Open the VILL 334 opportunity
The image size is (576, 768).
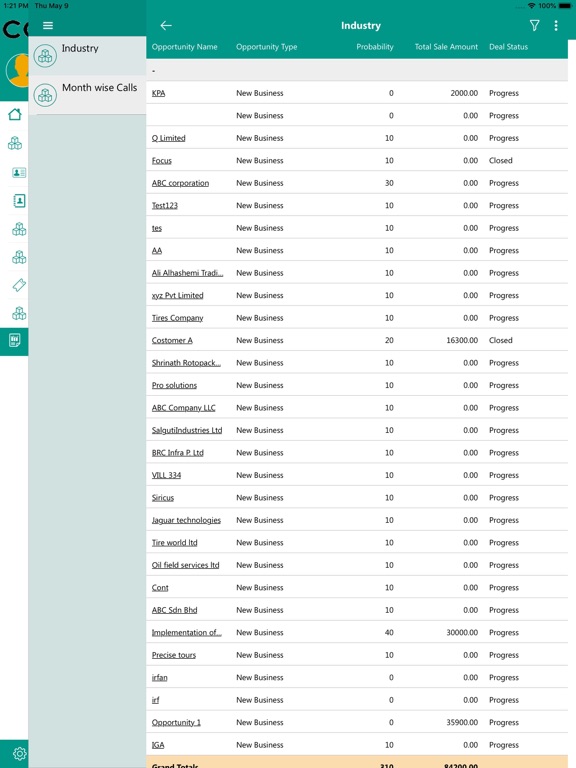pyautogui.click(x=166, y=476)
